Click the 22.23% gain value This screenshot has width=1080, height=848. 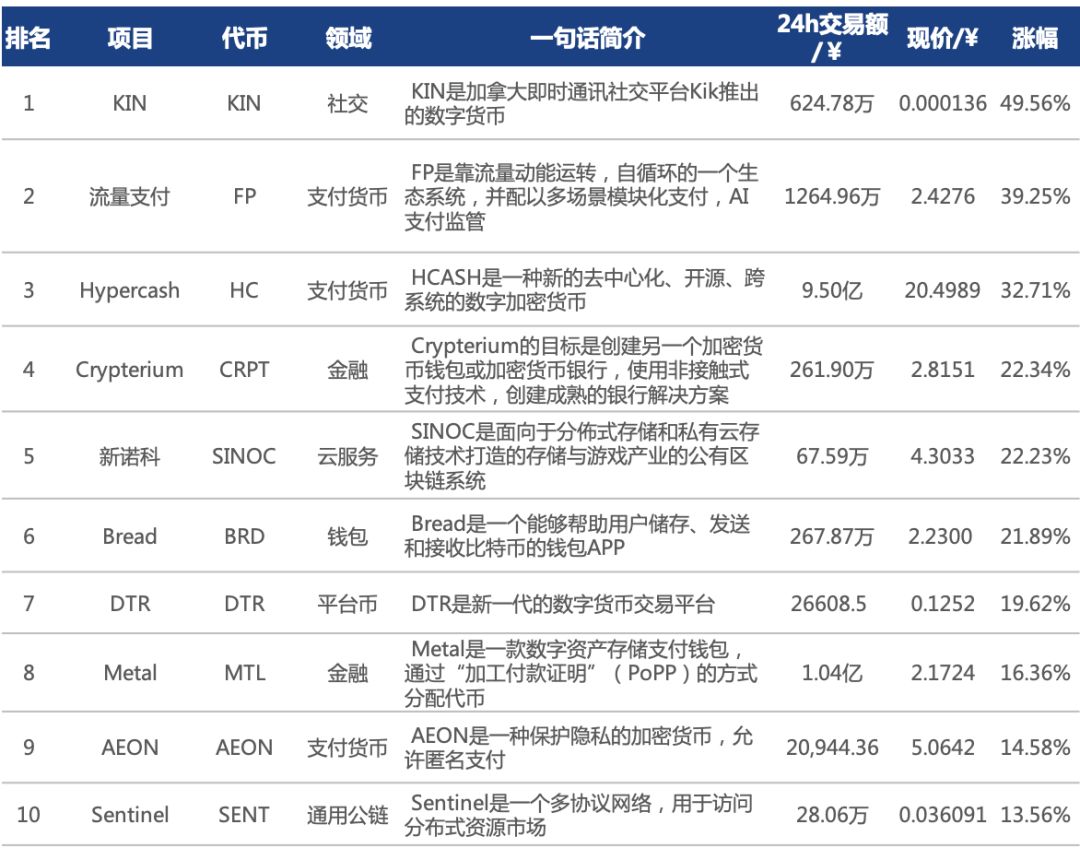[1035, 456]
